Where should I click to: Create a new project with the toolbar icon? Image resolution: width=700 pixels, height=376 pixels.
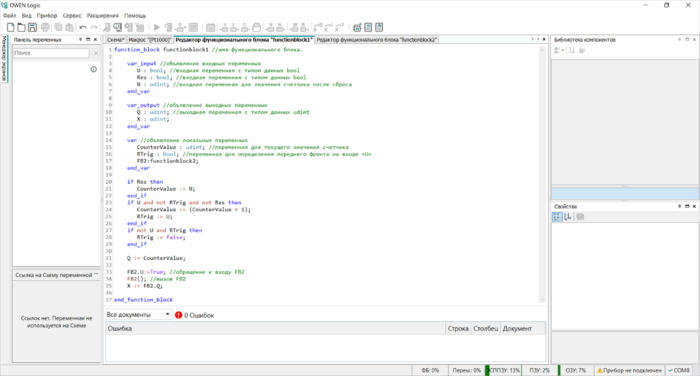click(11, 28)
